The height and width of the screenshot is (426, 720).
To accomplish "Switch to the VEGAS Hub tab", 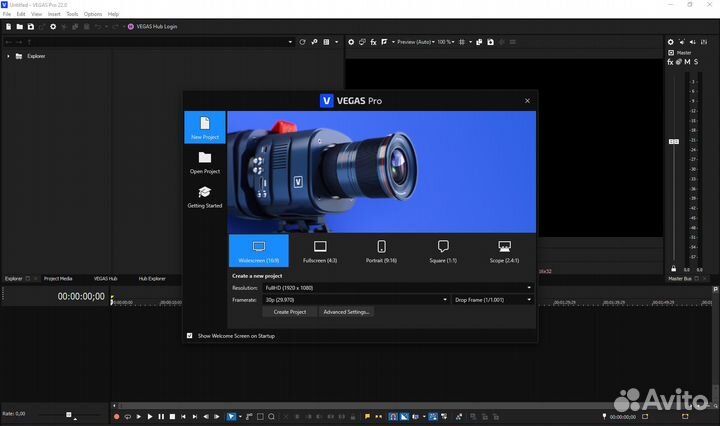I will coord(106,278).
